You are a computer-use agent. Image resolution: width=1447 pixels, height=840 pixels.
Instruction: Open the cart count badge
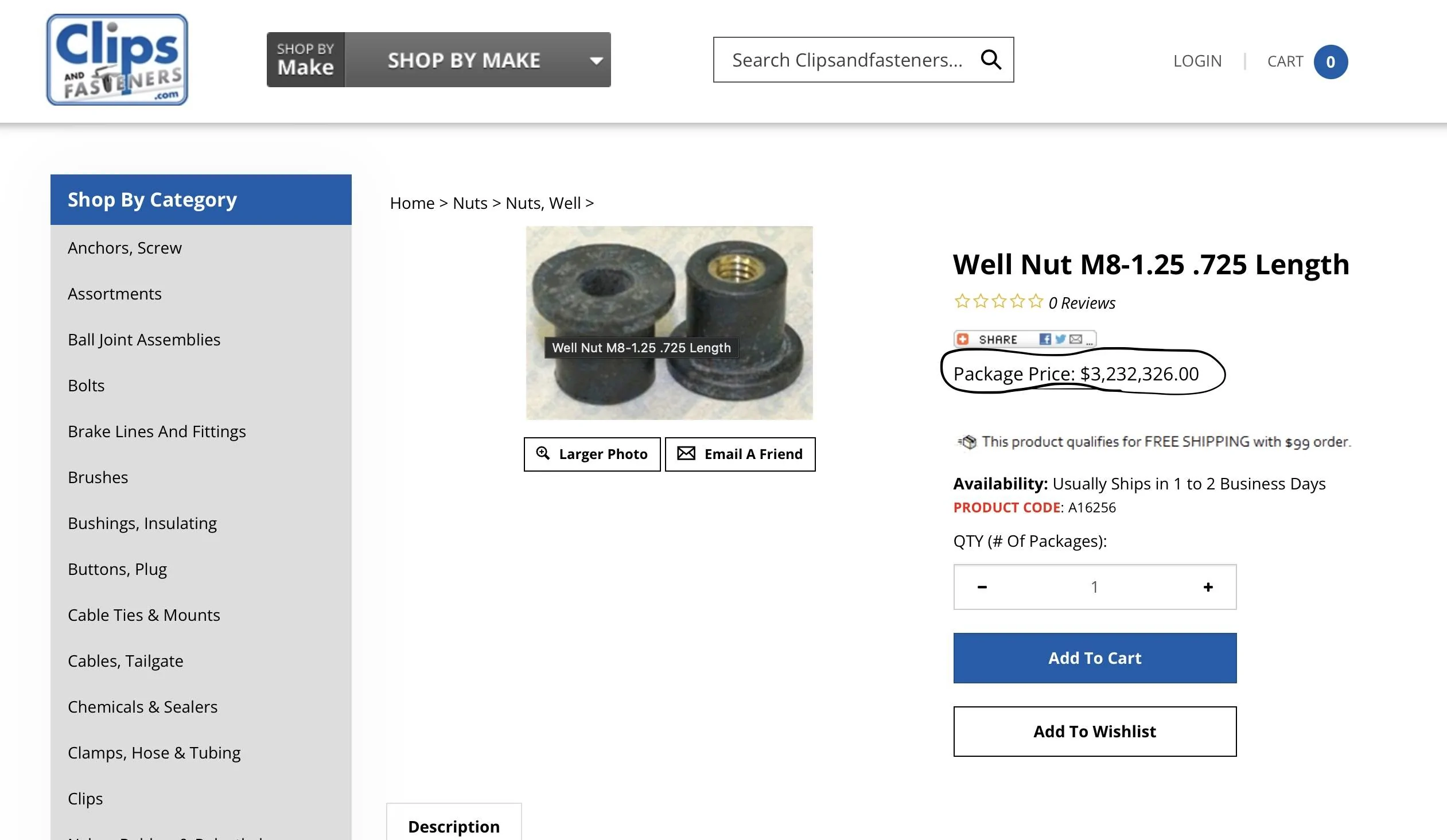click(1331, 61)
